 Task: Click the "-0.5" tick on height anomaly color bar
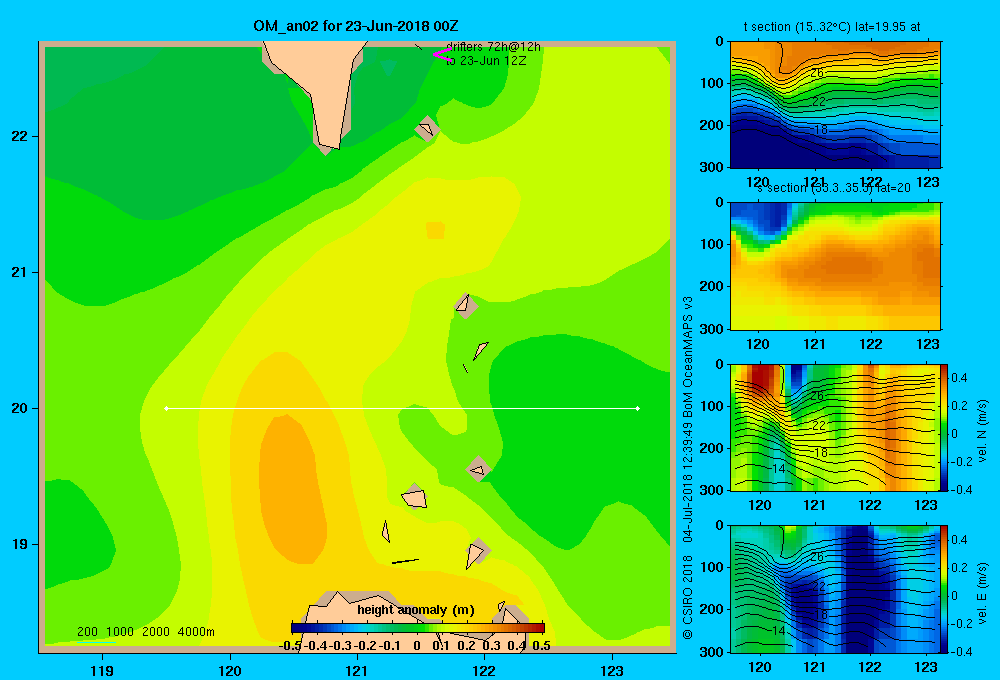point(290,646)
